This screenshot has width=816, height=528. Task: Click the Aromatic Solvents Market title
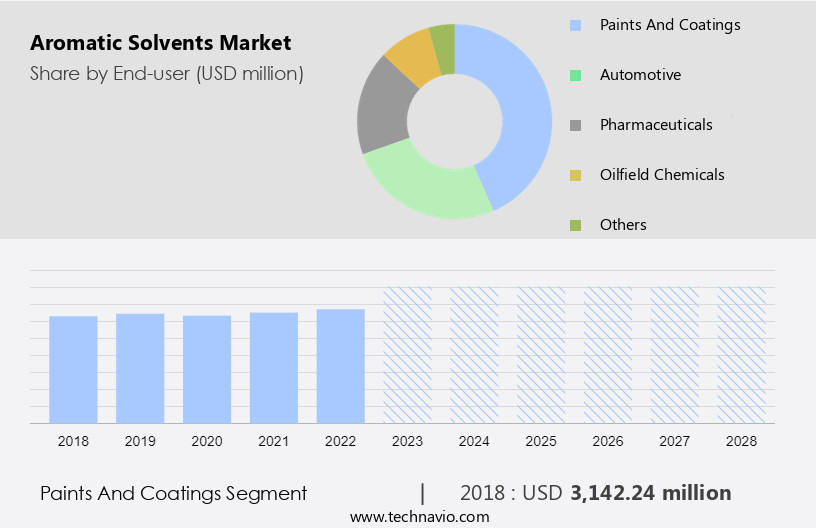pos(161,43)
